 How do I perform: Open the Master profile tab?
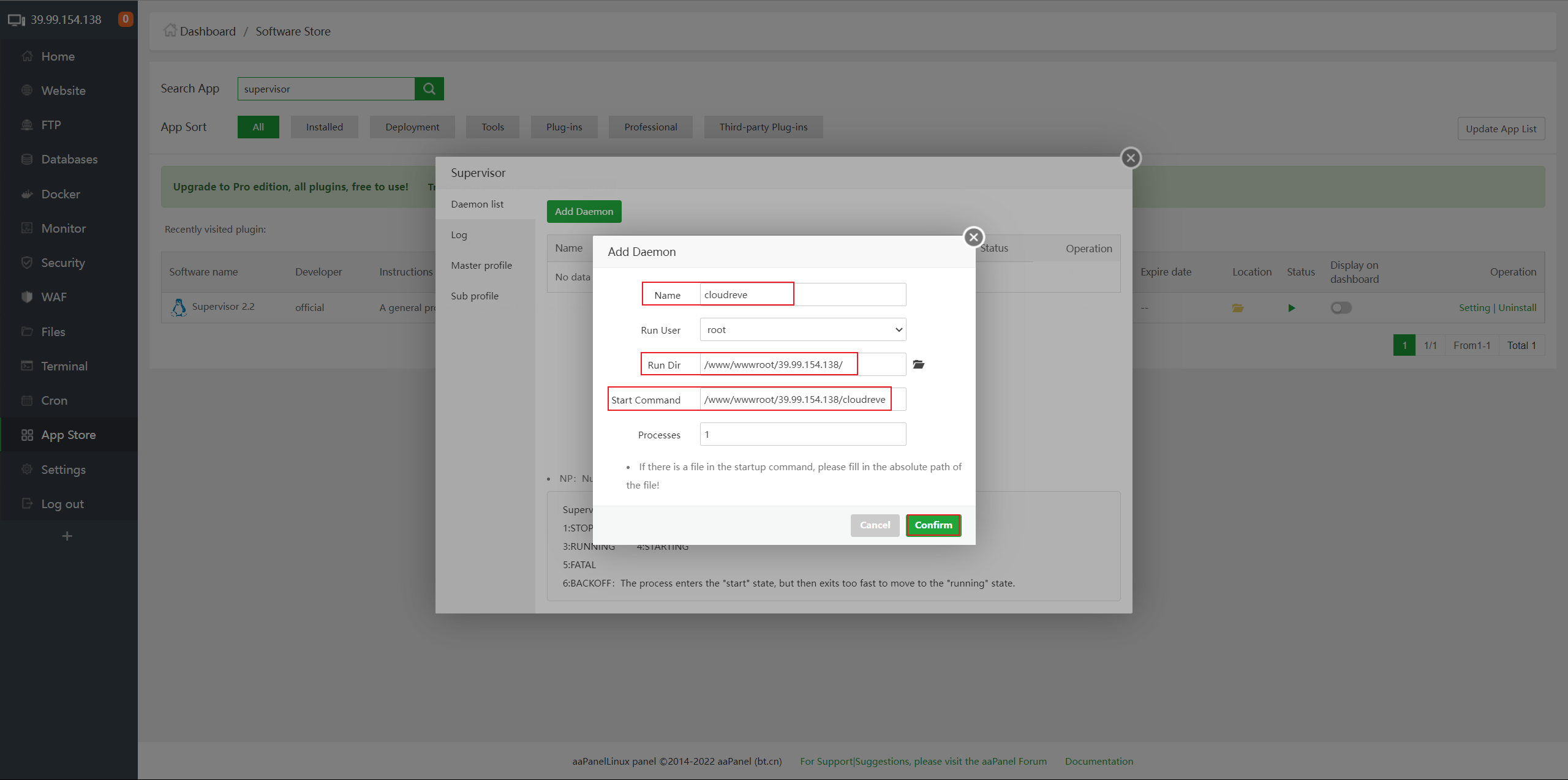coord(481,265)
